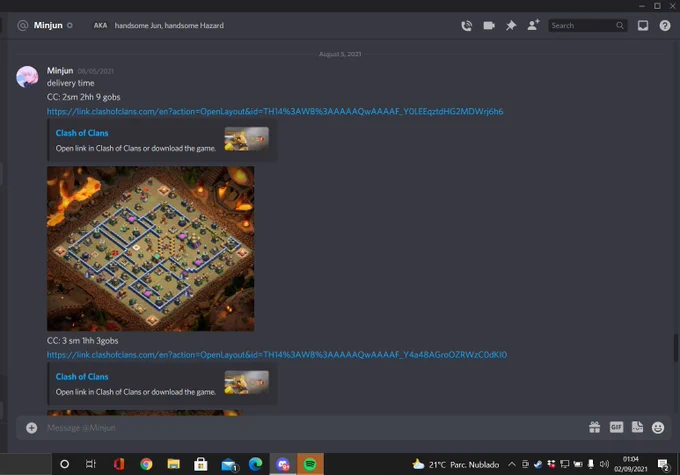This screenshot has width=680, height=475.
Task: Open File Explorer from taskbar
Action: [173, 464]
